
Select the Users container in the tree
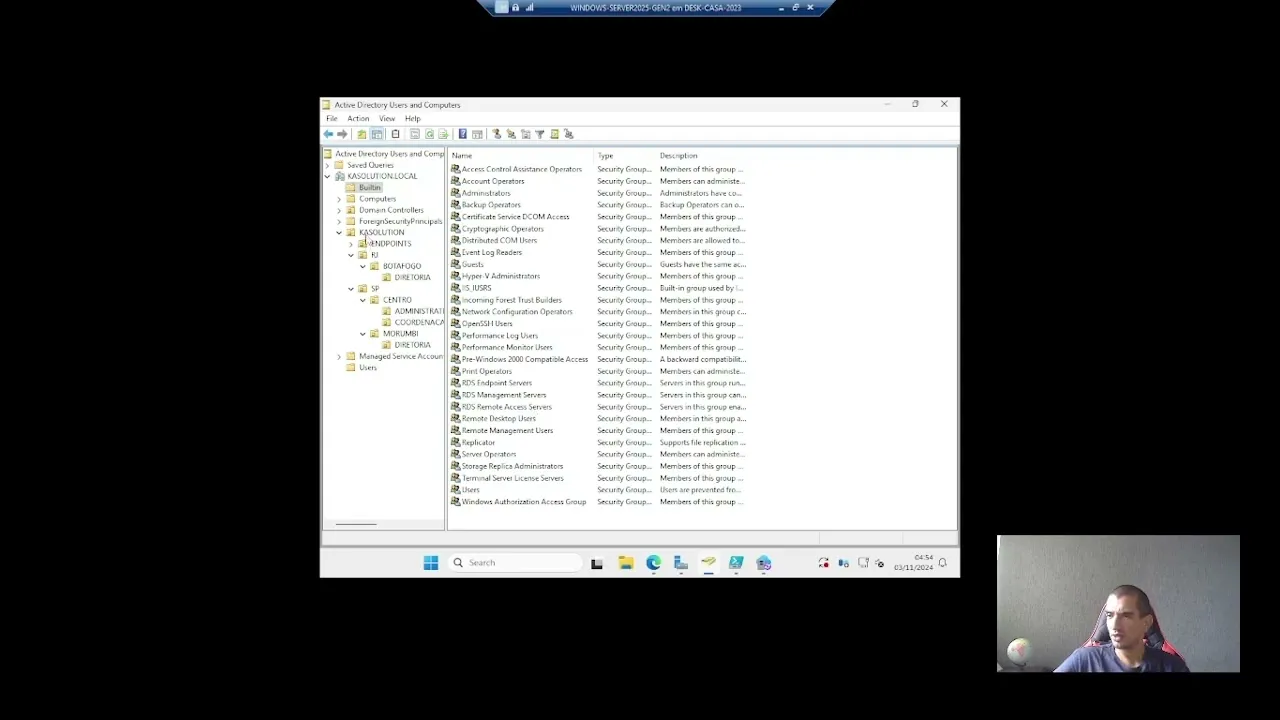coord(368,368)
